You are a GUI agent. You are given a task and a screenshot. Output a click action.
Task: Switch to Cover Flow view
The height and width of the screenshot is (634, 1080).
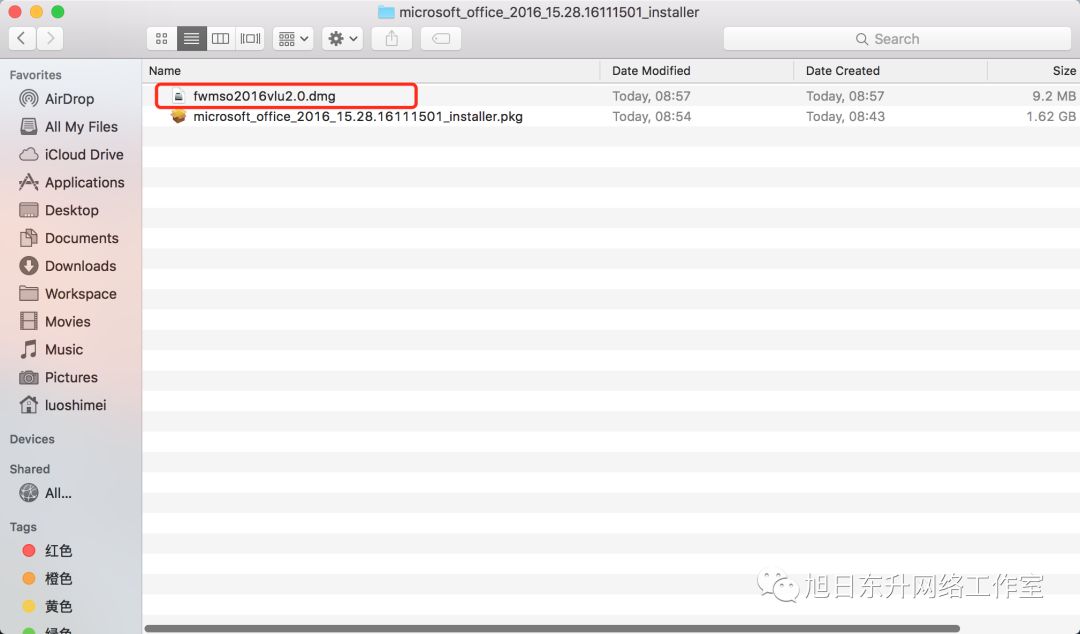pos(250,39)
